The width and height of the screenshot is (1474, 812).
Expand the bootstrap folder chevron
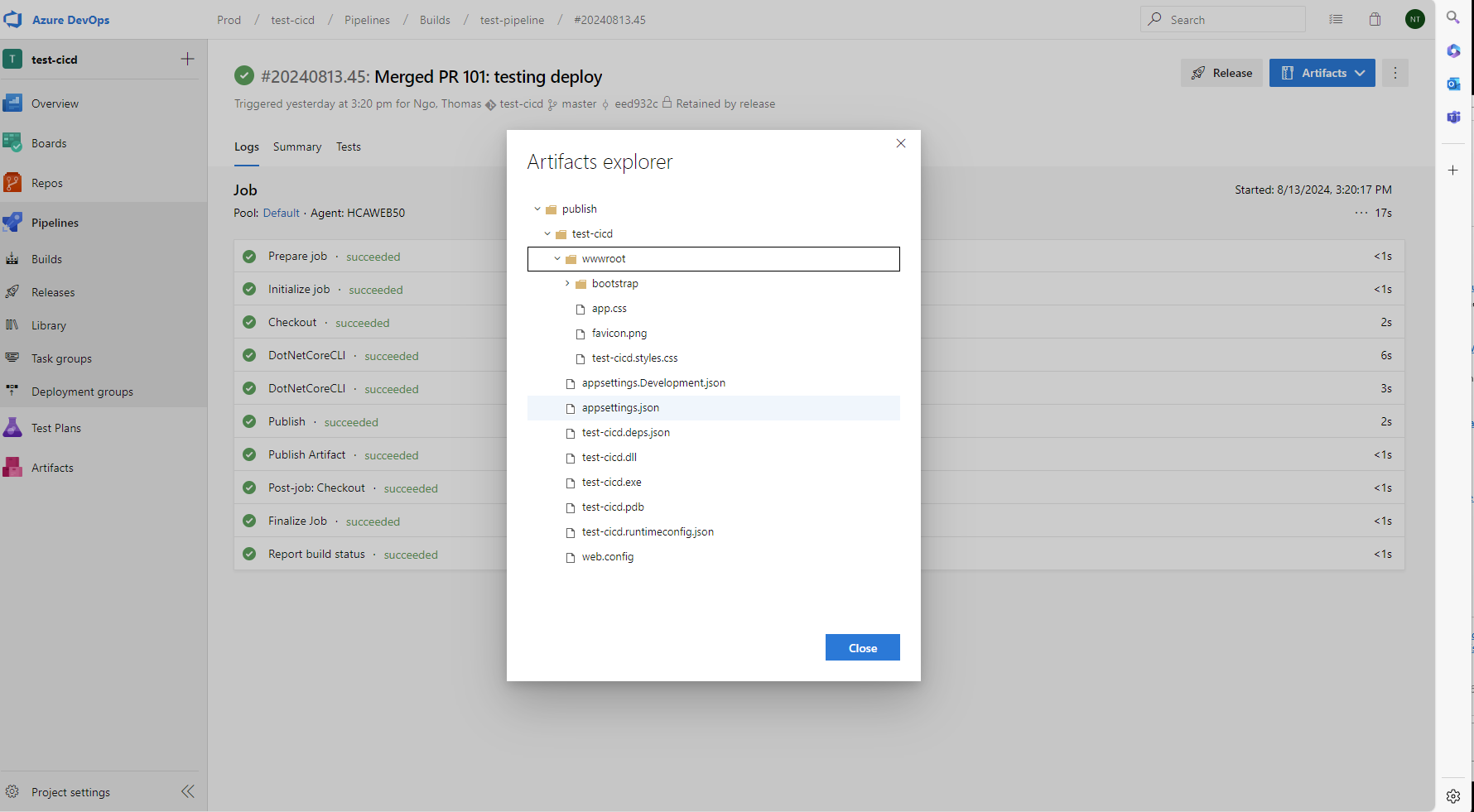coord(567,284)
